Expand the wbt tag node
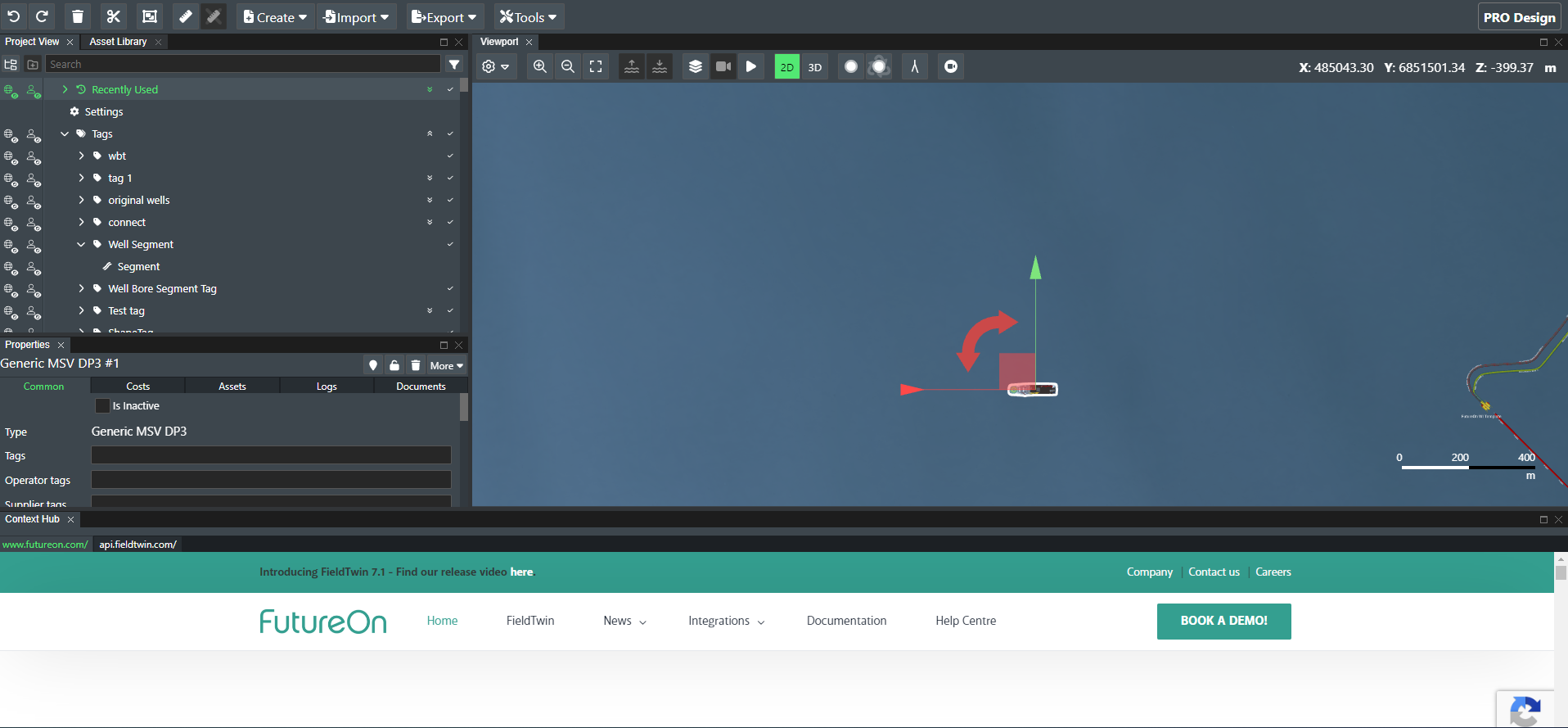Image resolution: width=1568 pixels, height=728 pixels. pos(81,156)
